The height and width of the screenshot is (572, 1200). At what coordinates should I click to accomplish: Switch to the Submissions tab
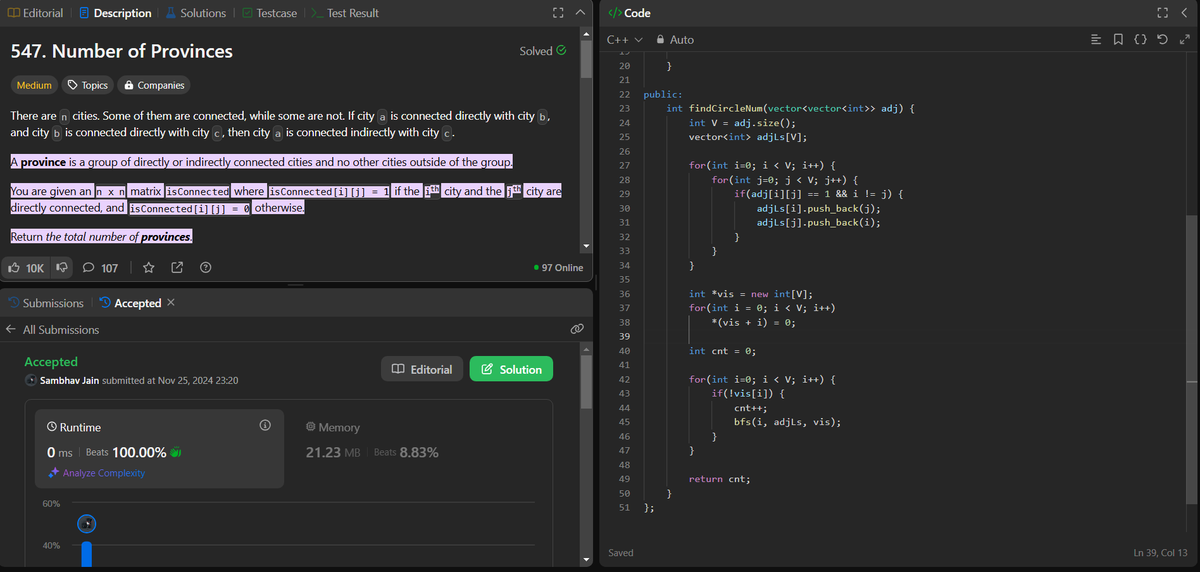[x=46, y=303]
